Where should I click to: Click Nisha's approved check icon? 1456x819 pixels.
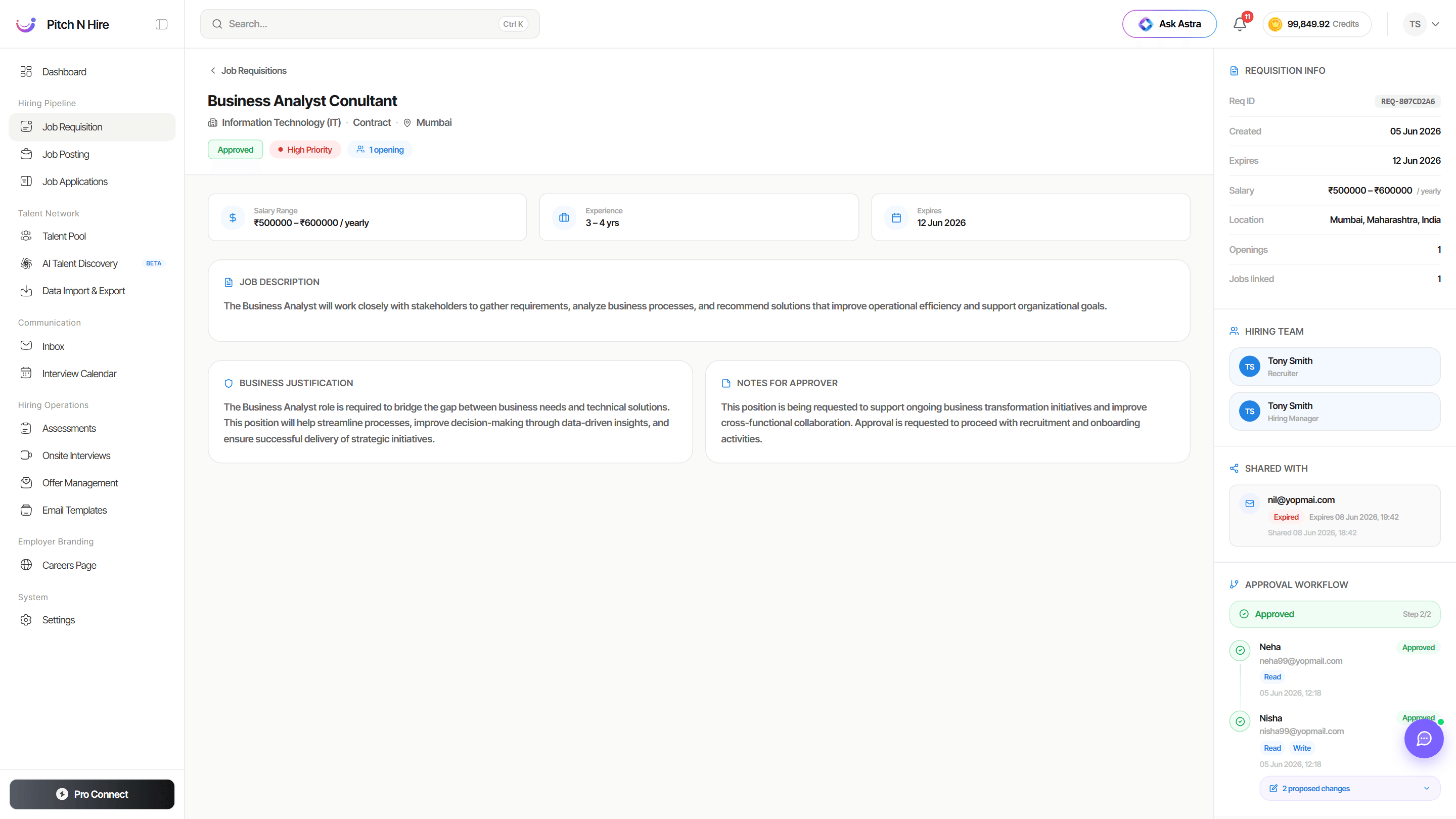point(1240,721)
